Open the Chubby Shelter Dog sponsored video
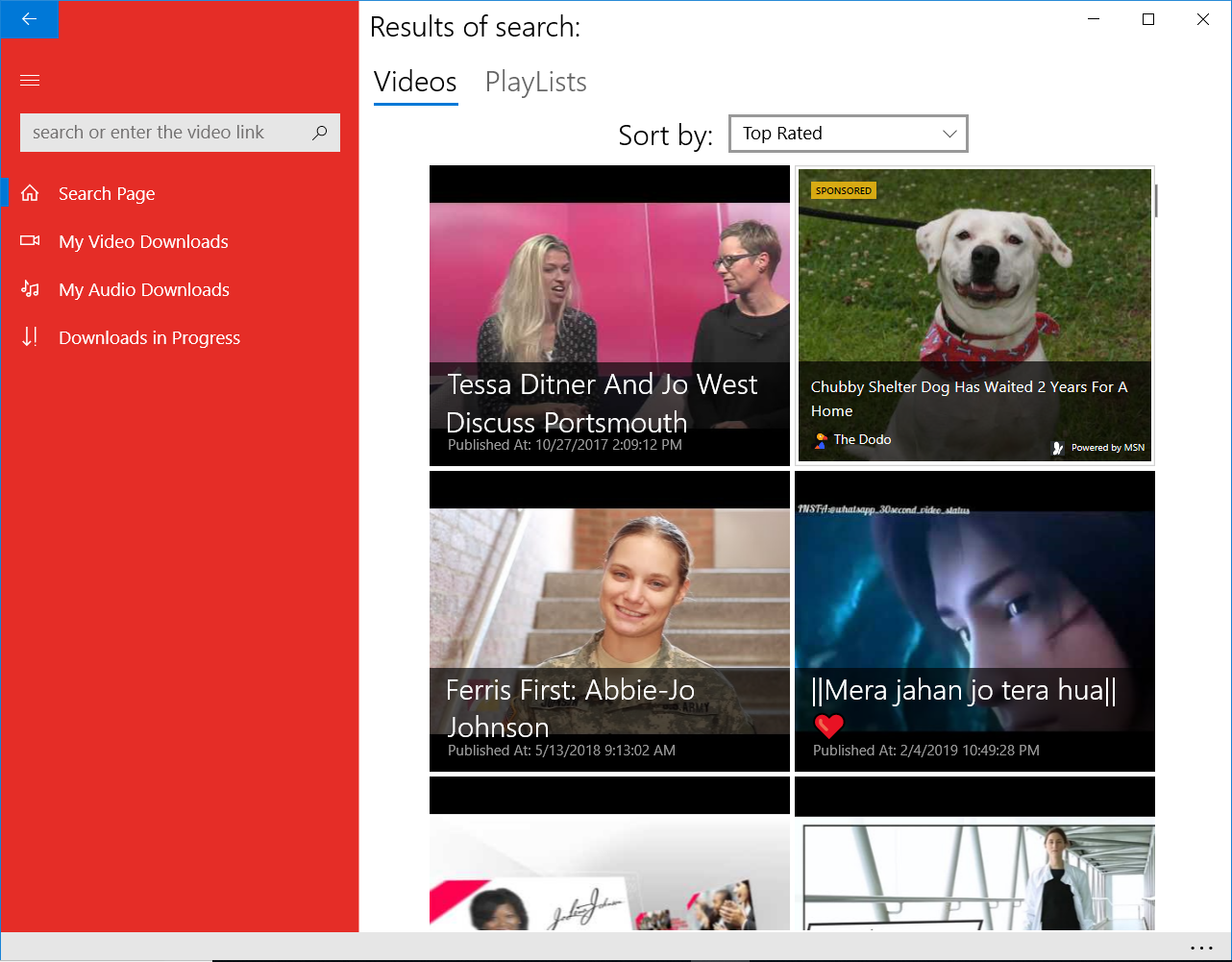Viewport: 1232px width, 962px height. click(974, 315)
